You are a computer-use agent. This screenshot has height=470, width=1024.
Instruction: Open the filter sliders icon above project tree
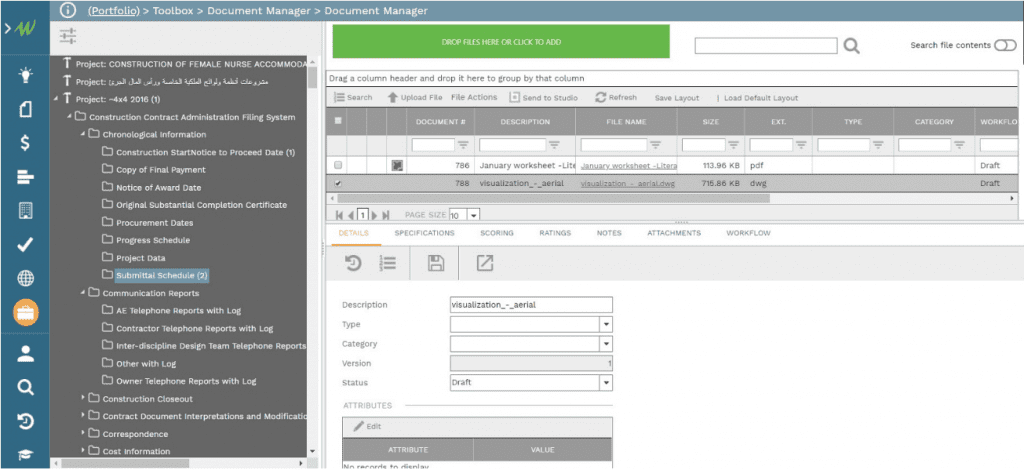(68, 37)
